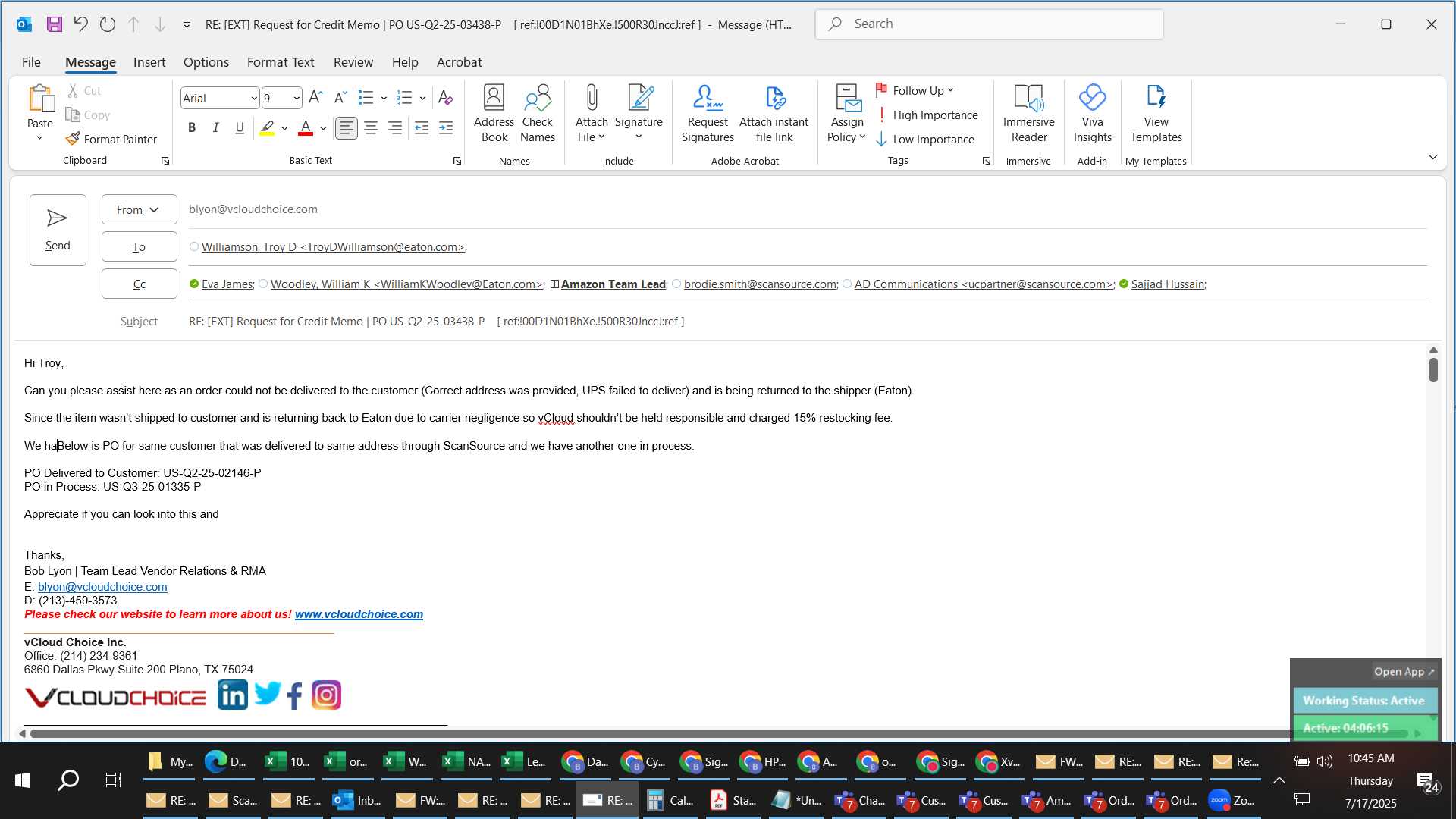Click the LinkedIn icon in signature
1456x819 pixels.
[233, 695]
